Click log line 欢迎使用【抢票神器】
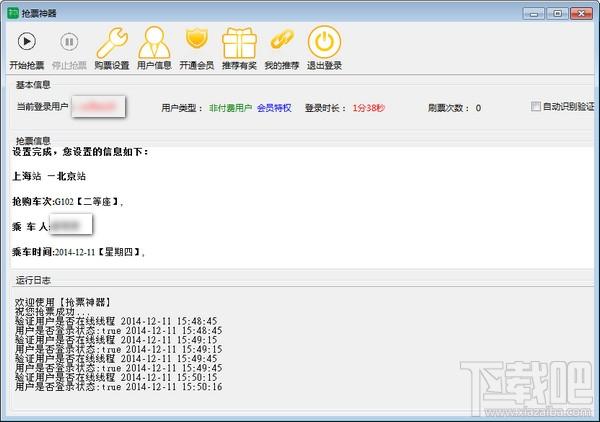600x422 pixels. [x=63, y=302]
